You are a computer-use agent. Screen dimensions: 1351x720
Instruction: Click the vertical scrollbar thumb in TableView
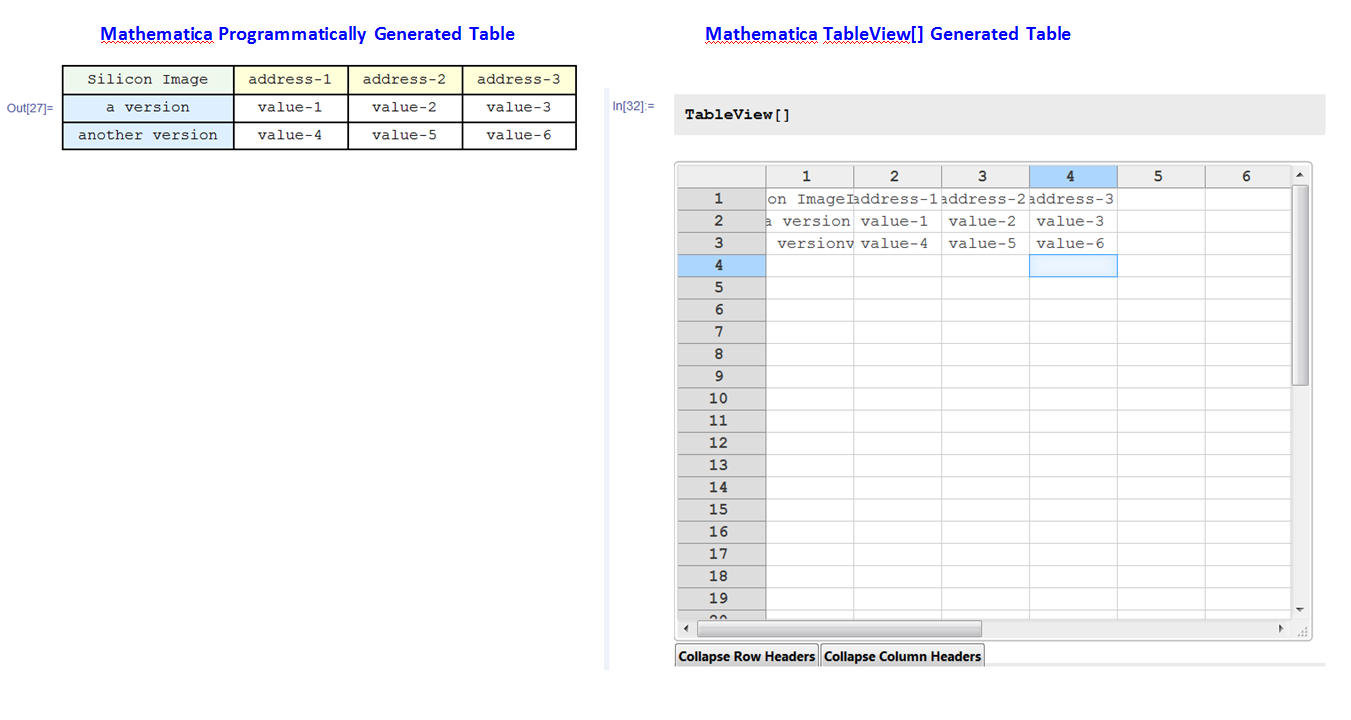[1299, 285]
